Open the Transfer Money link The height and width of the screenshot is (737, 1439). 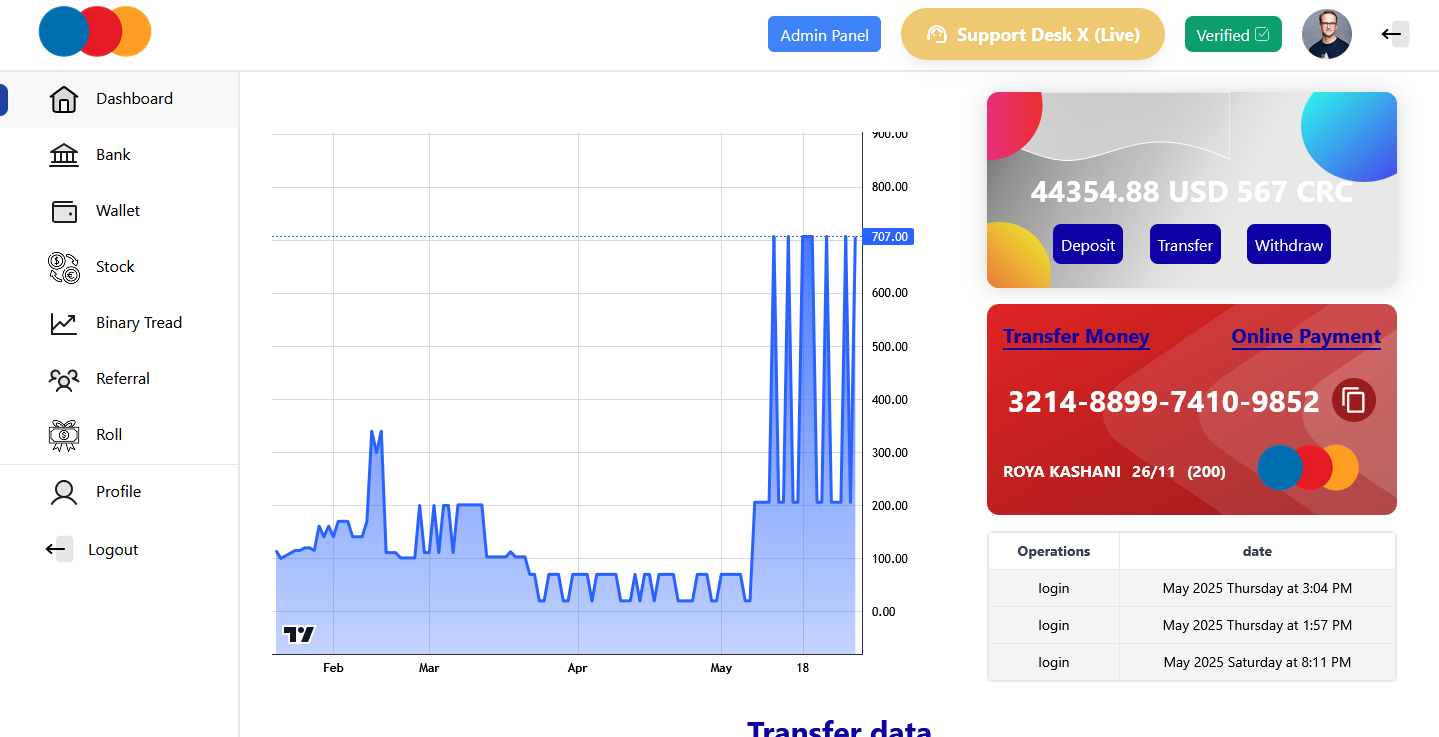point(1076,336)
